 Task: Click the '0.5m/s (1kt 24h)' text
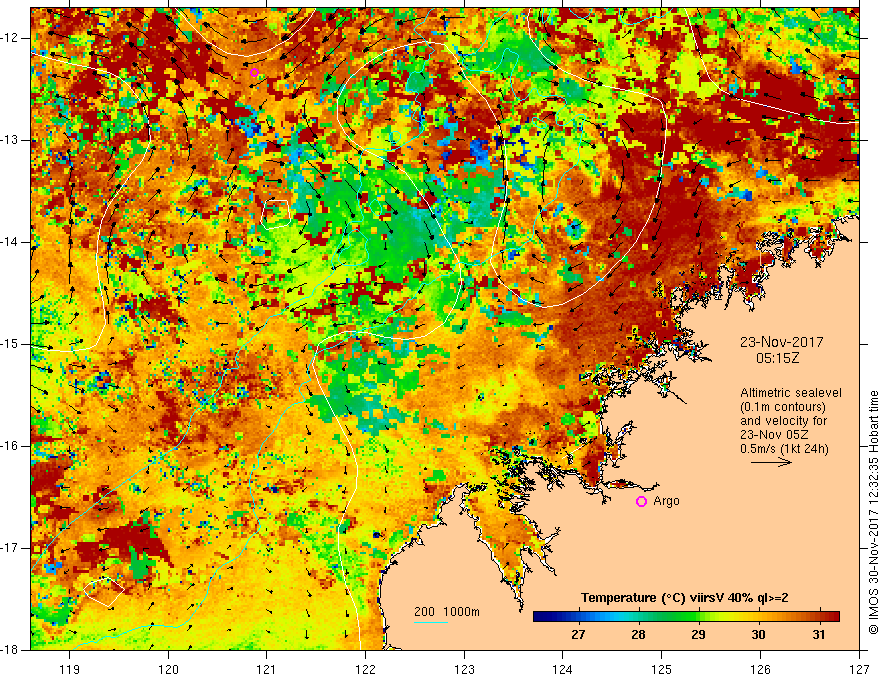coord(784,449)
